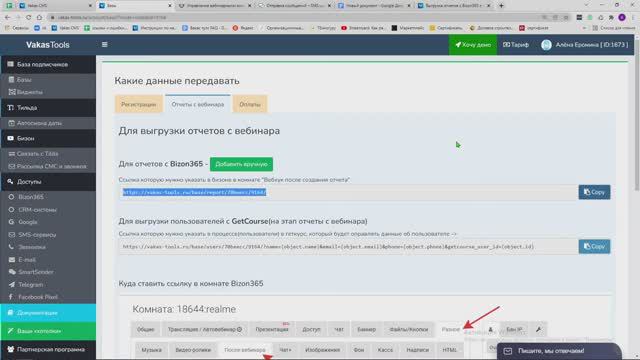Click the highlighted Bizon365 report URL field
Screen dimensions: 640x360
click(x=348, y=192)
